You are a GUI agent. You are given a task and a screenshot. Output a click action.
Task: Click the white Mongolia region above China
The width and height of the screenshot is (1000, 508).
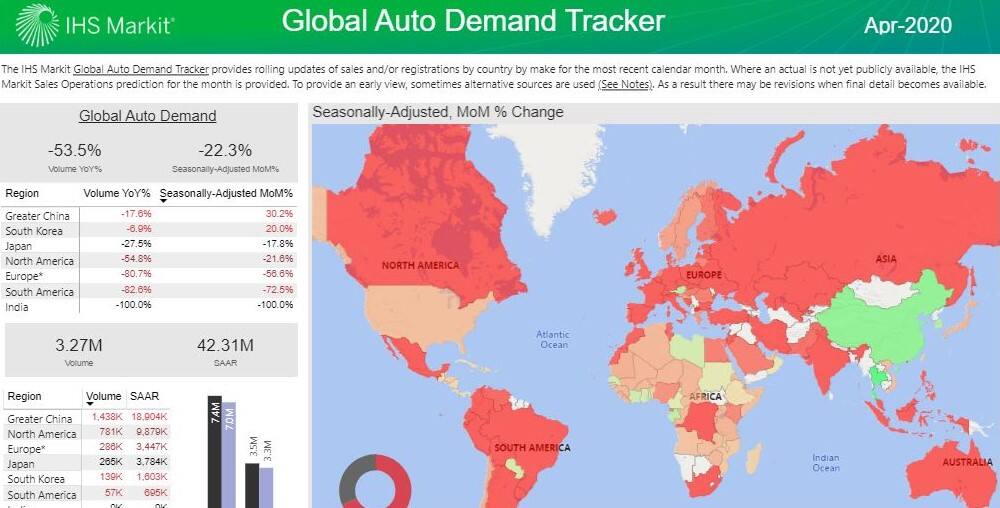[x=883, y=292]
